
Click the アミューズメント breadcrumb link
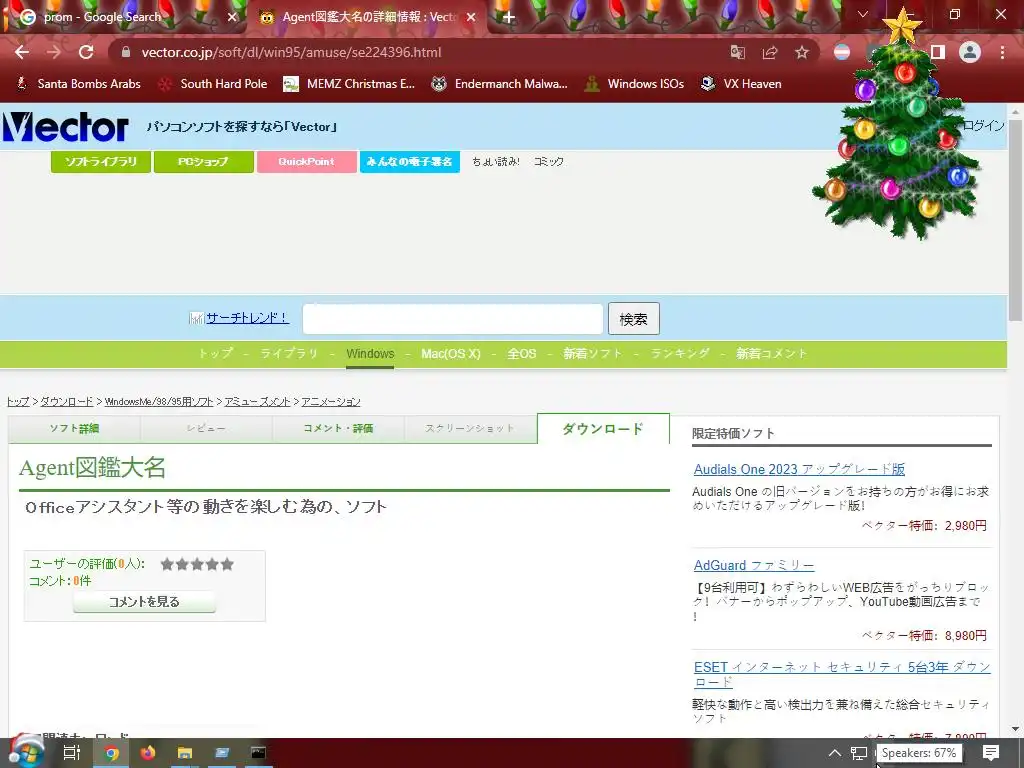[257, 402]
